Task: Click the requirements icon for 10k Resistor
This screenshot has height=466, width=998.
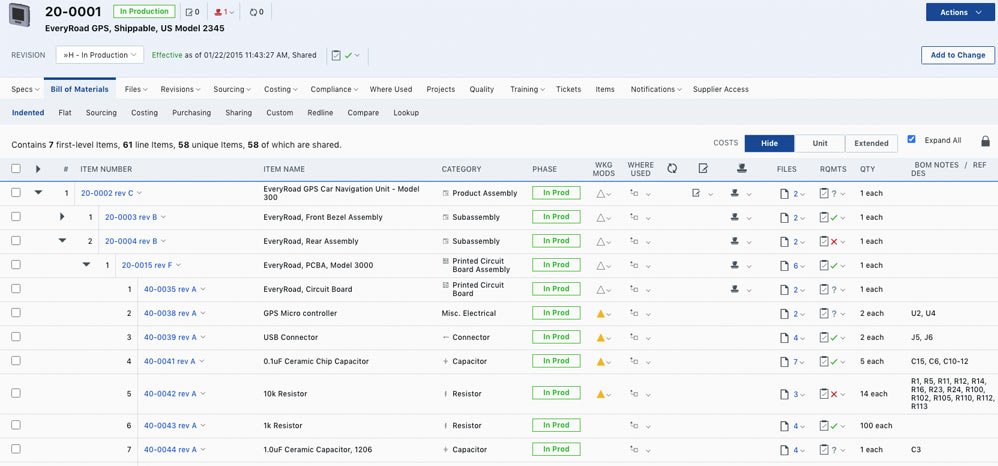Action: point(824,394)
